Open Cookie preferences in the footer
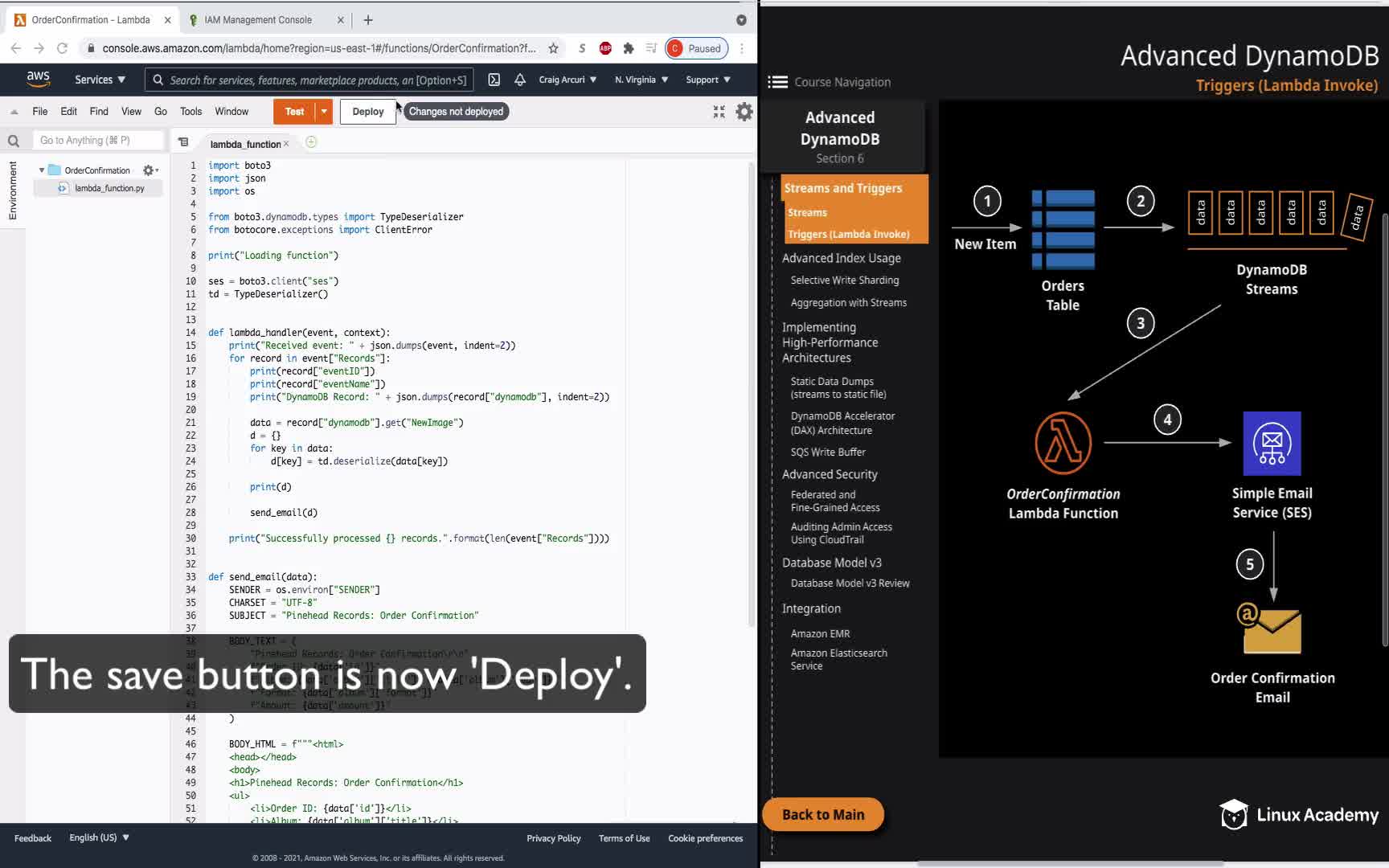The height and width of the screenshot is (868, 1389). (x=706, y=838)
